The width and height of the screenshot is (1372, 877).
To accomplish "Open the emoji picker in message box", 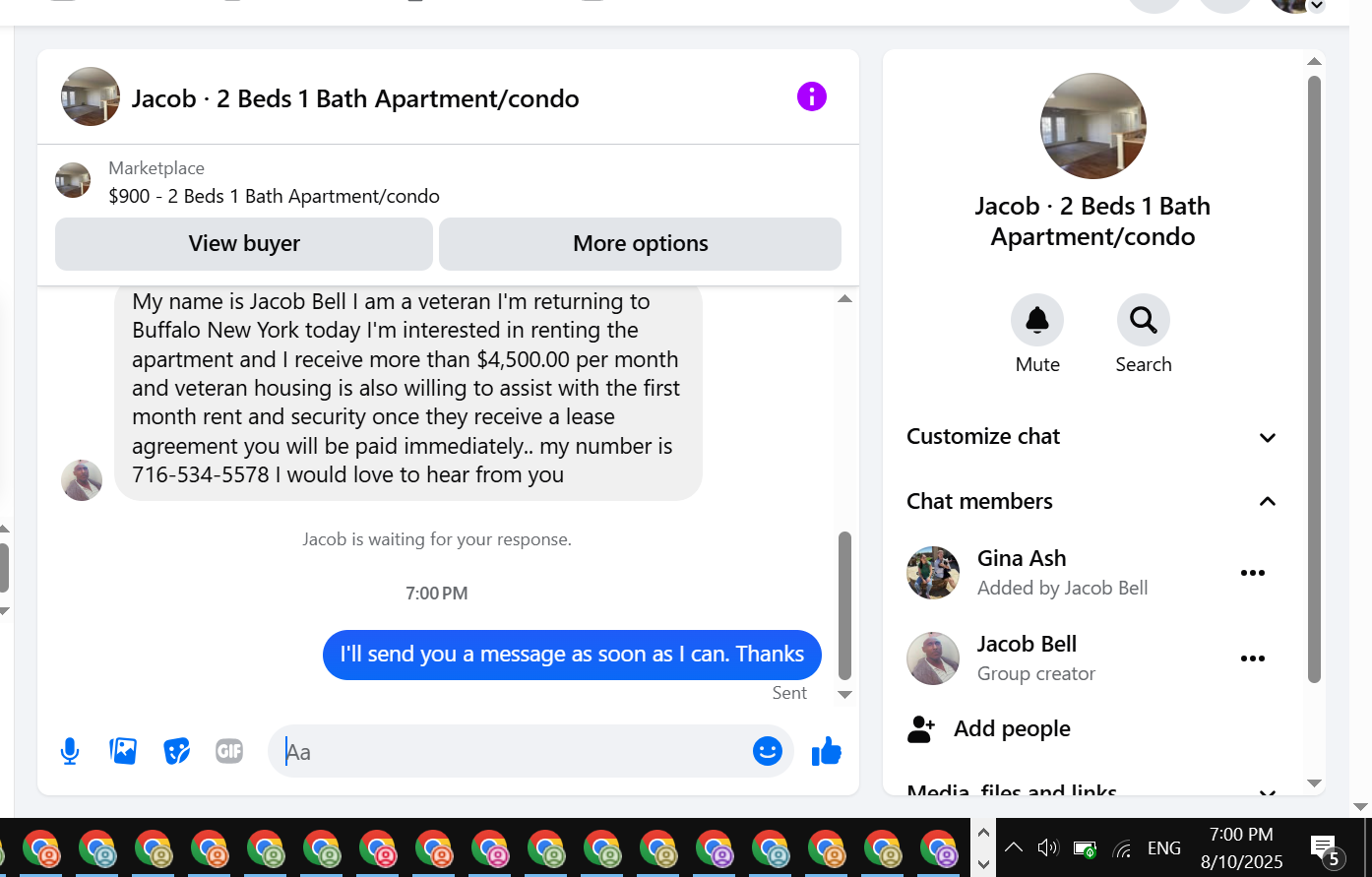I will pos(768,751).
